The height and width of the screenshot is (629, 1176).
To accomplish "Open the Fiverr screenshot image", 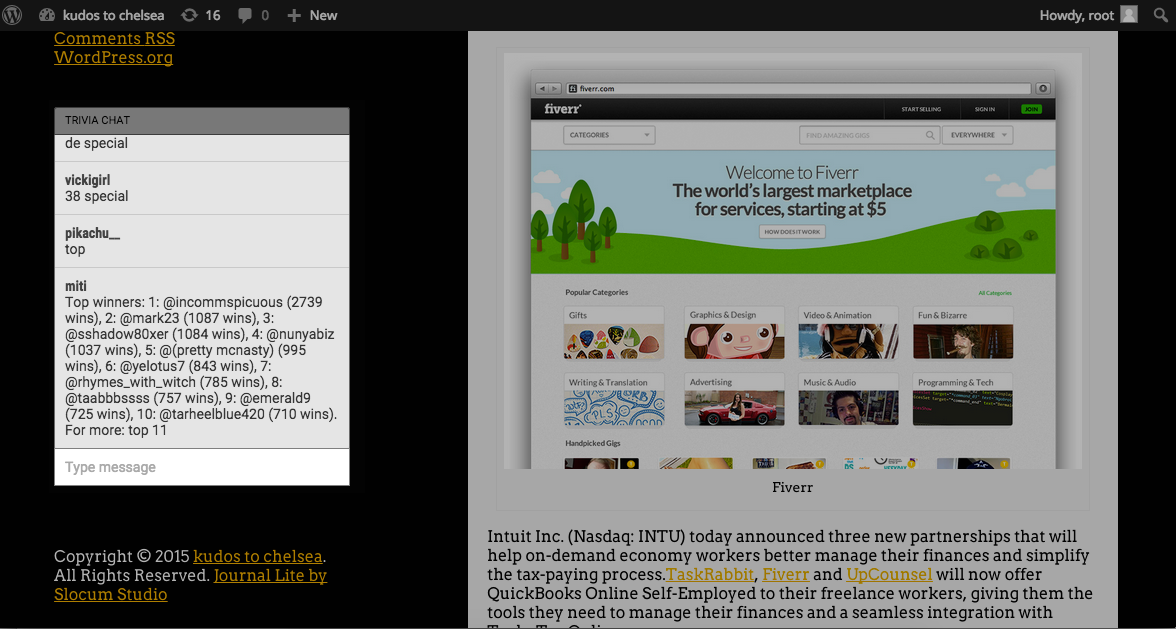I will (793, 261).
